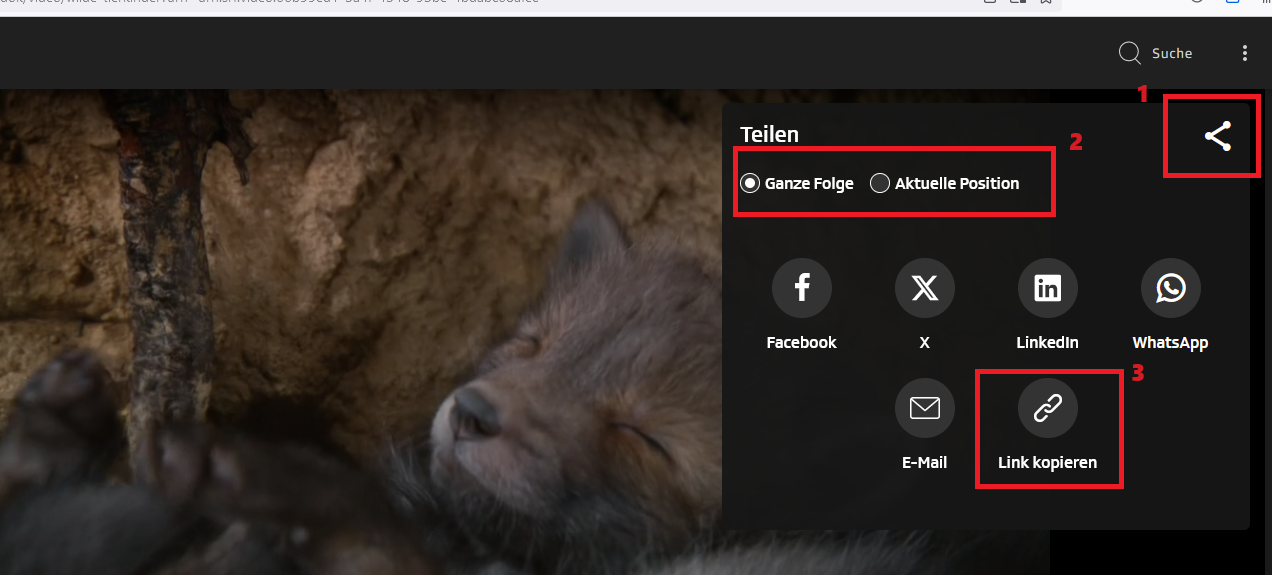
Task: Click the E-Mail text label
Action: click(x=924, y=463)
